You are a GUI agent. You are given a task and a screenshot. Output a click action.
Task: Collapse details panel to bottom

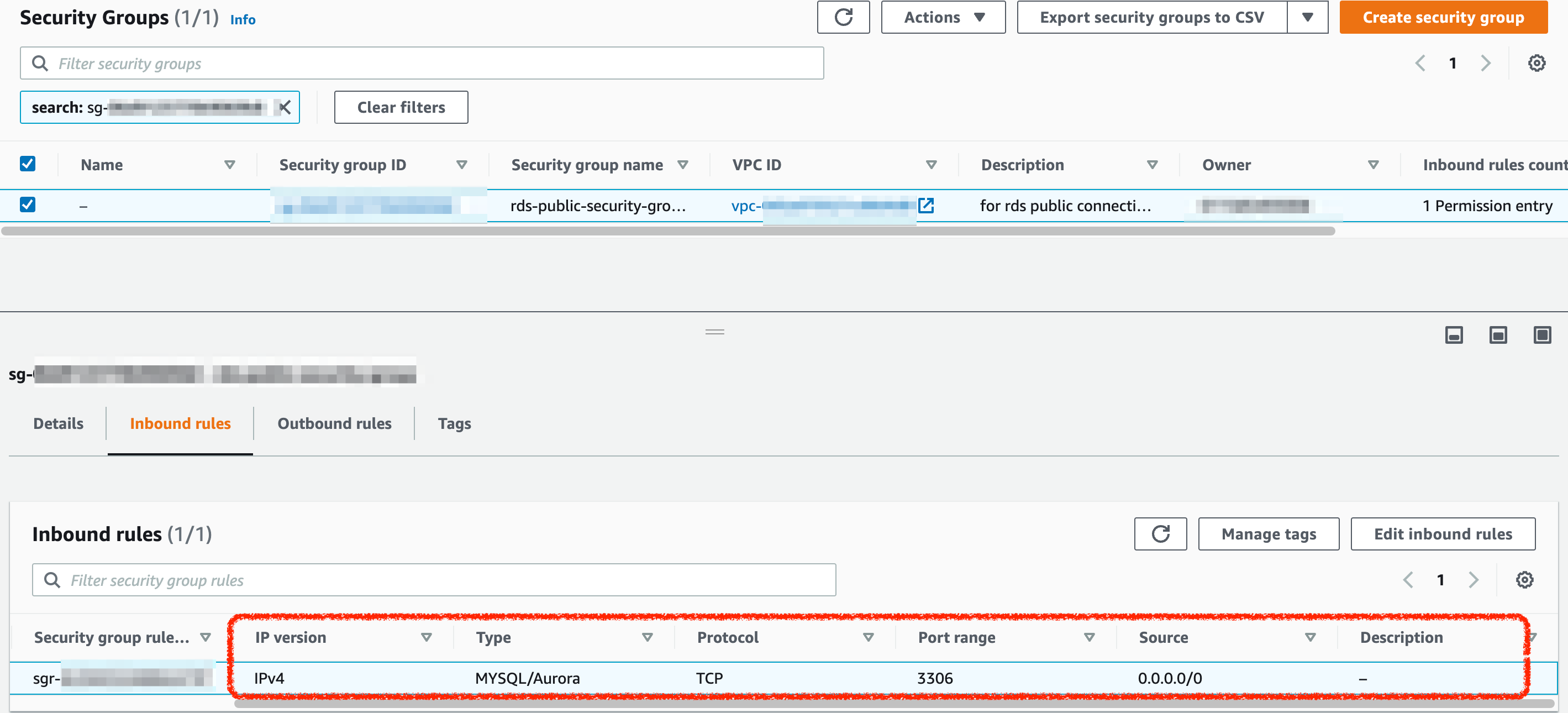(x=1454, y=335)
